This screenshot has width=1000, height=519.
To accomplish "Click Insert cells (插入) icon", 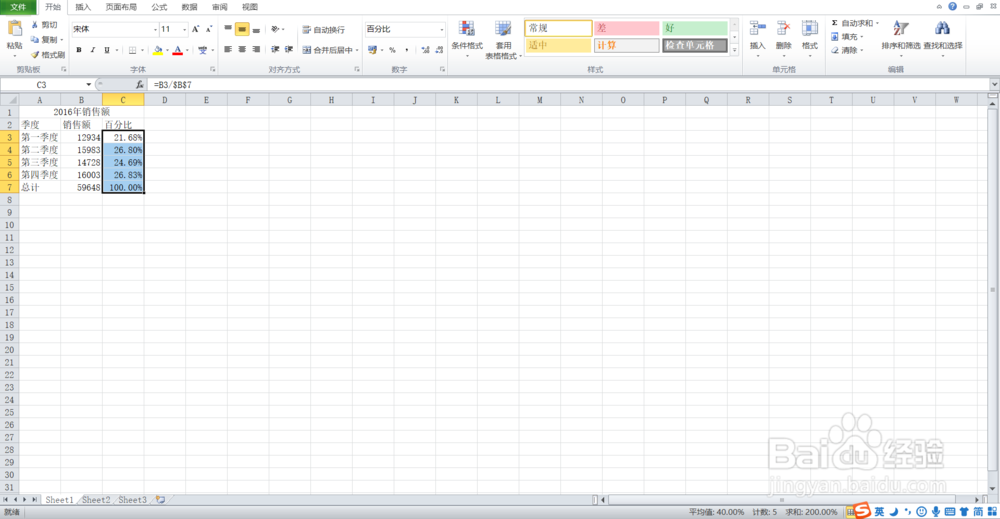I will (757, 28).
